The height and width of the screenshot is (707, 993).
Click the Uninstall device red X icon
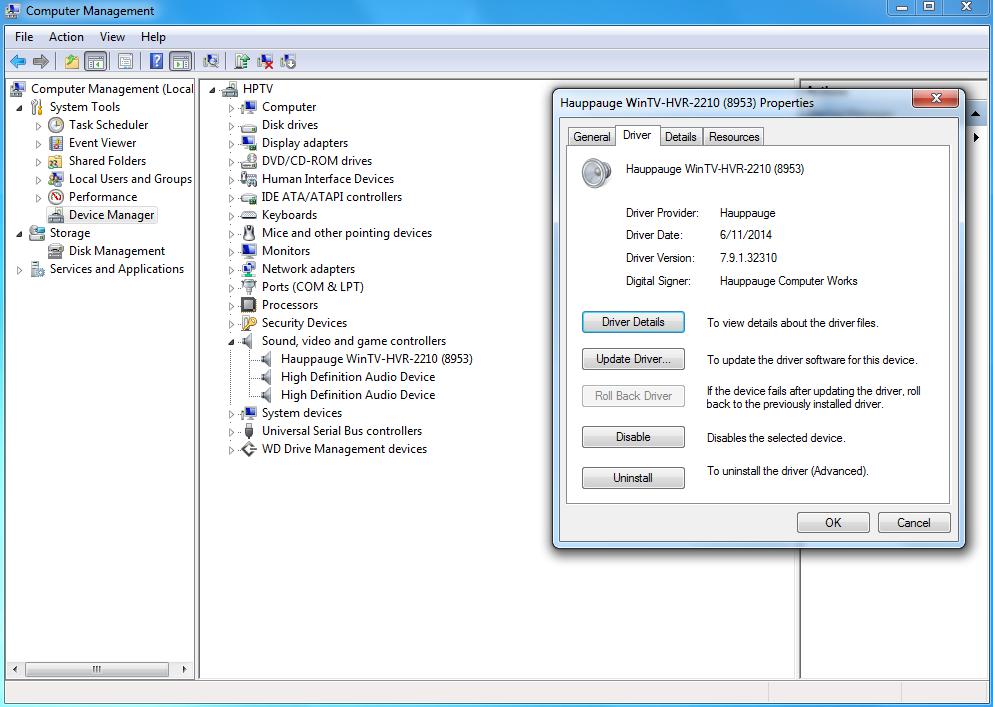point(265,62)
